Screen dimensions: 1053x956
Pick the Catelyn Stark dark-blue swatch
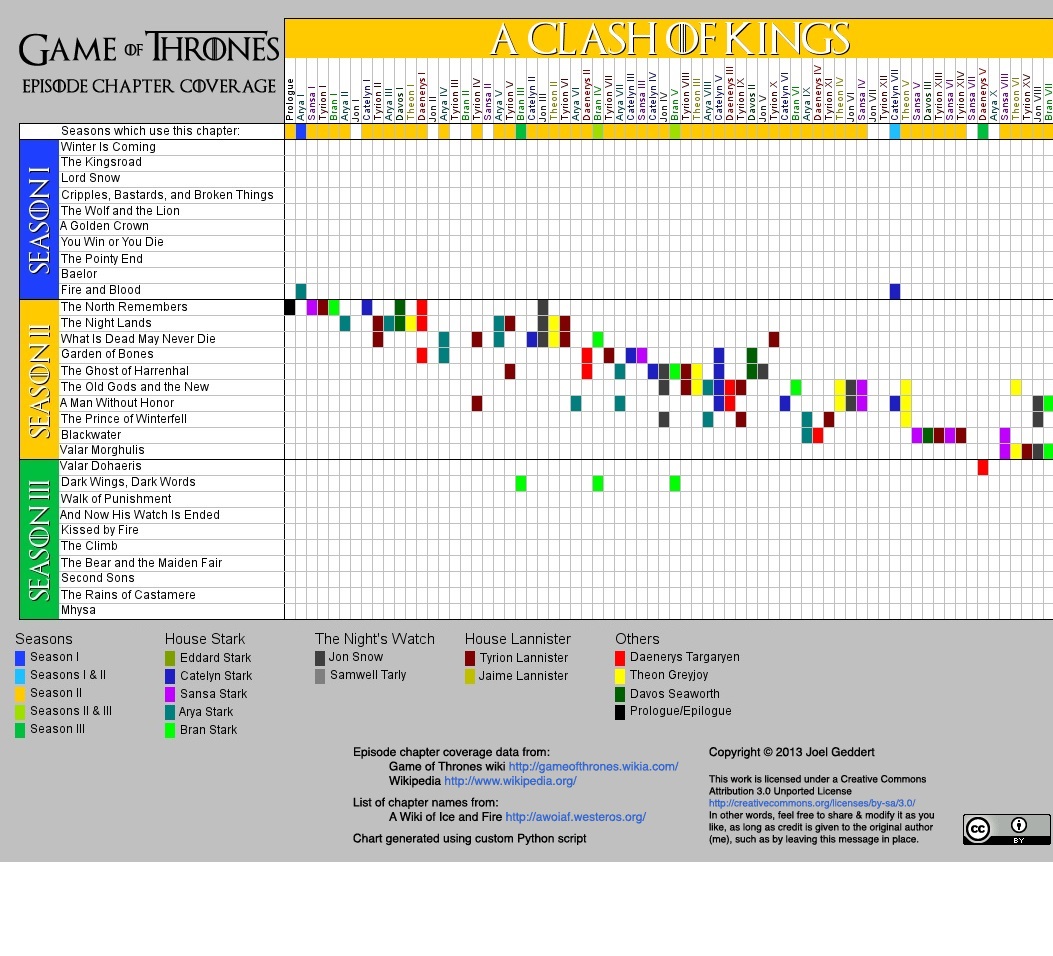[170, 676]
